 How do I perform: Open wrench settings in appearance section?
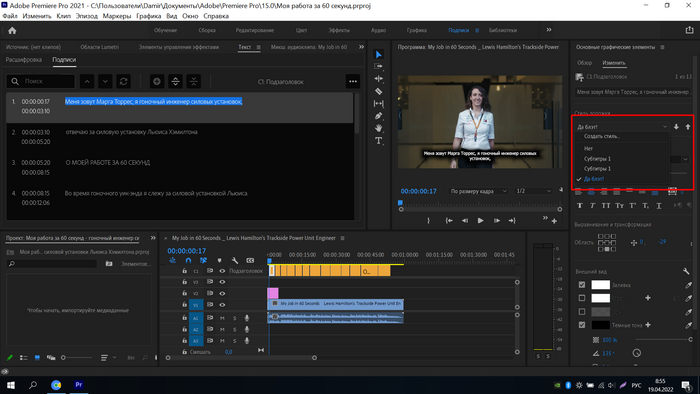(x=686, y=271)
